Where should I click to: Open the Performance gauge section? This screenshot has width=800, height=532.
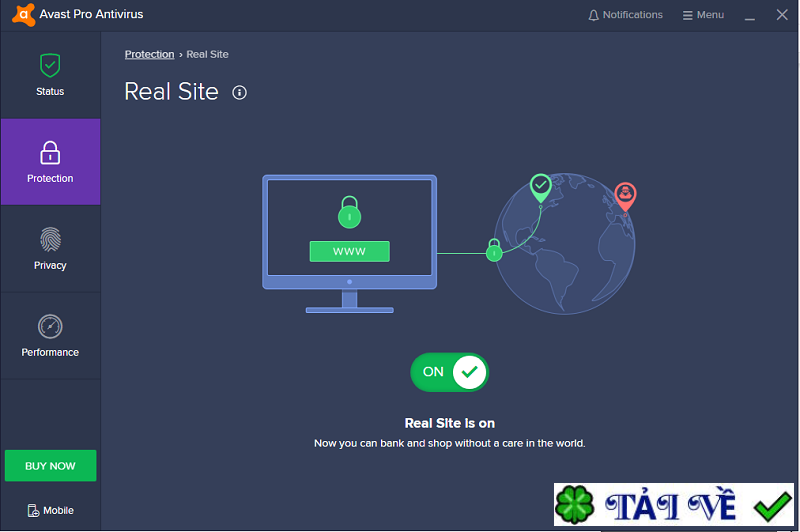click(x=50, y=336)
